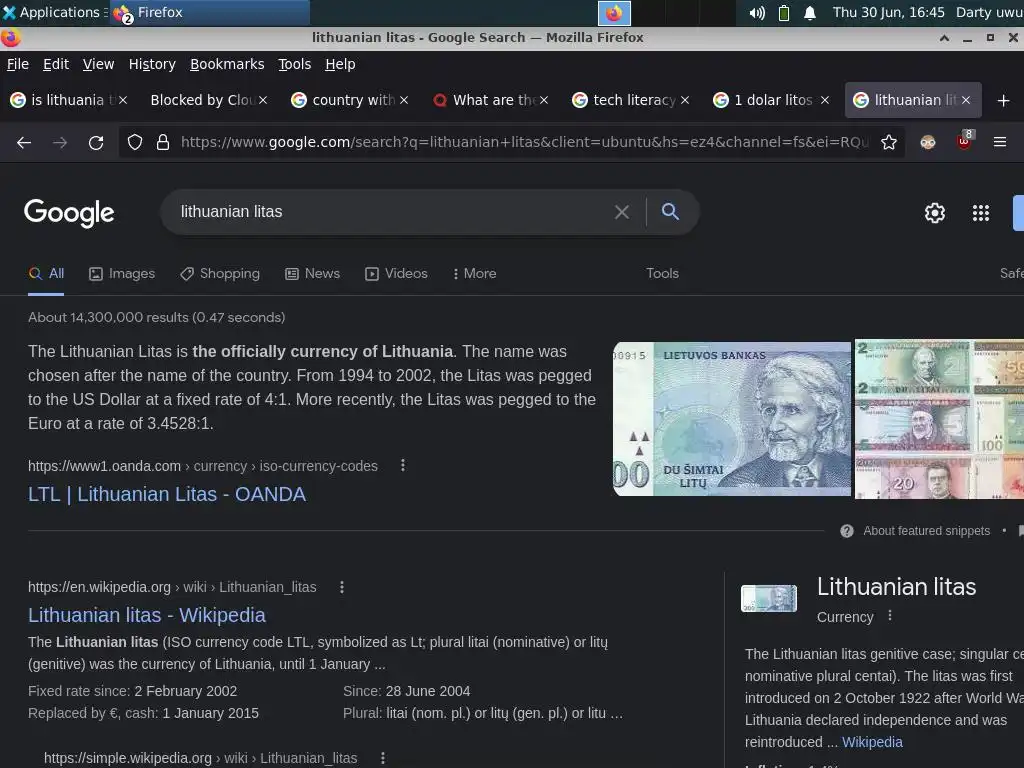The image size is (1024, 768).
Task: Click the date and time in panel
Action: pyautogui.click(x=888, y=12)
